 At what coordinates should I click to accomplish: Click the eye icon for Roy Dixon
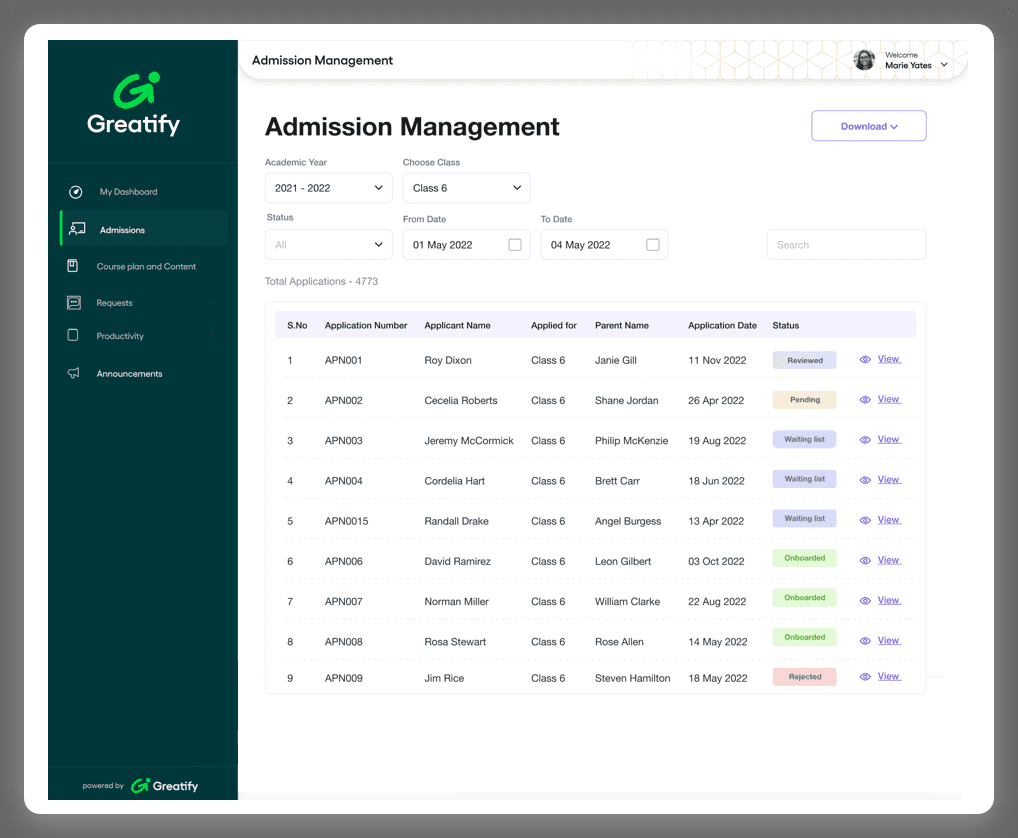coord(865,360)
